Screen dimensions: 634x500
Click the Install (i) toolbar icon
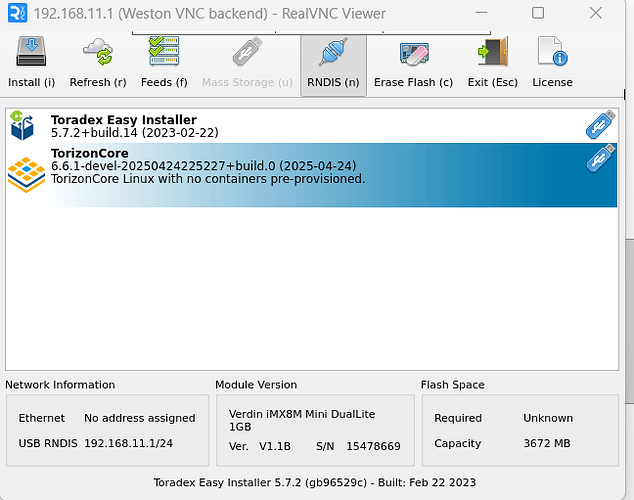point(31,52)
